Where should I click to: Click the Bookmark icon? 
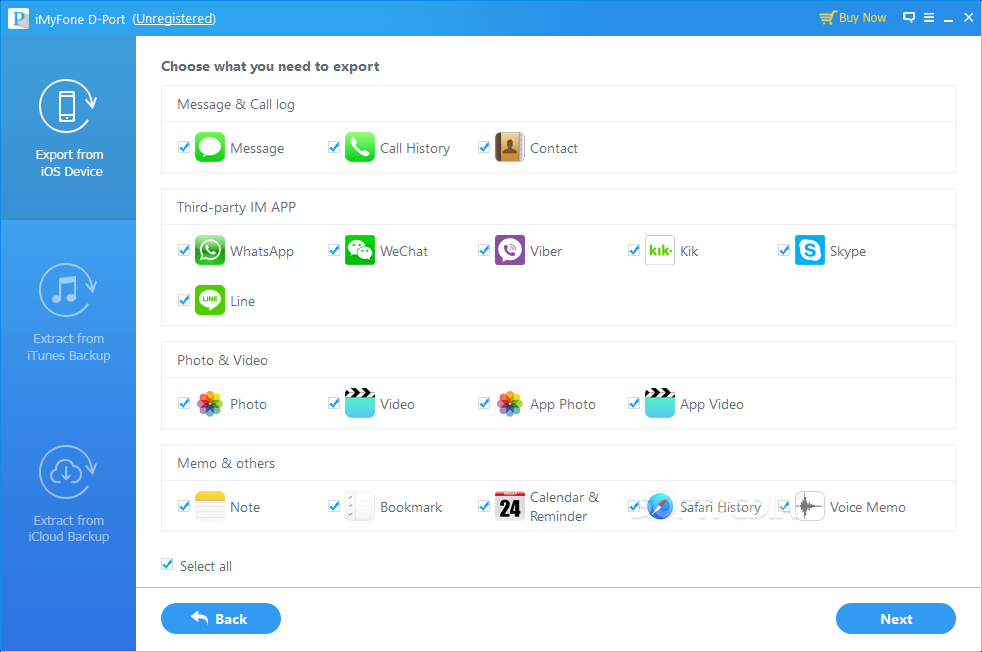pyautogui.click(x=359, y=507)
